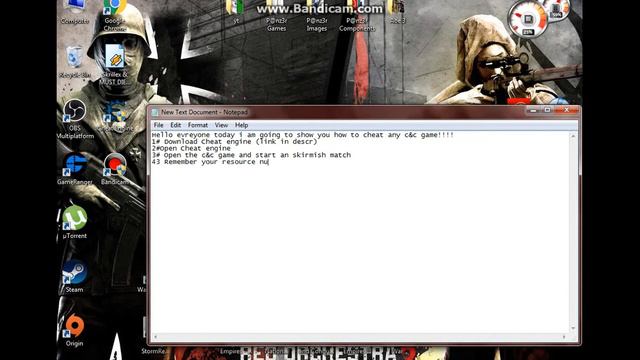Open the Computer desktop icon
Image resolution: width=640 pixels, height=360 pixels.
pos(75,11)
